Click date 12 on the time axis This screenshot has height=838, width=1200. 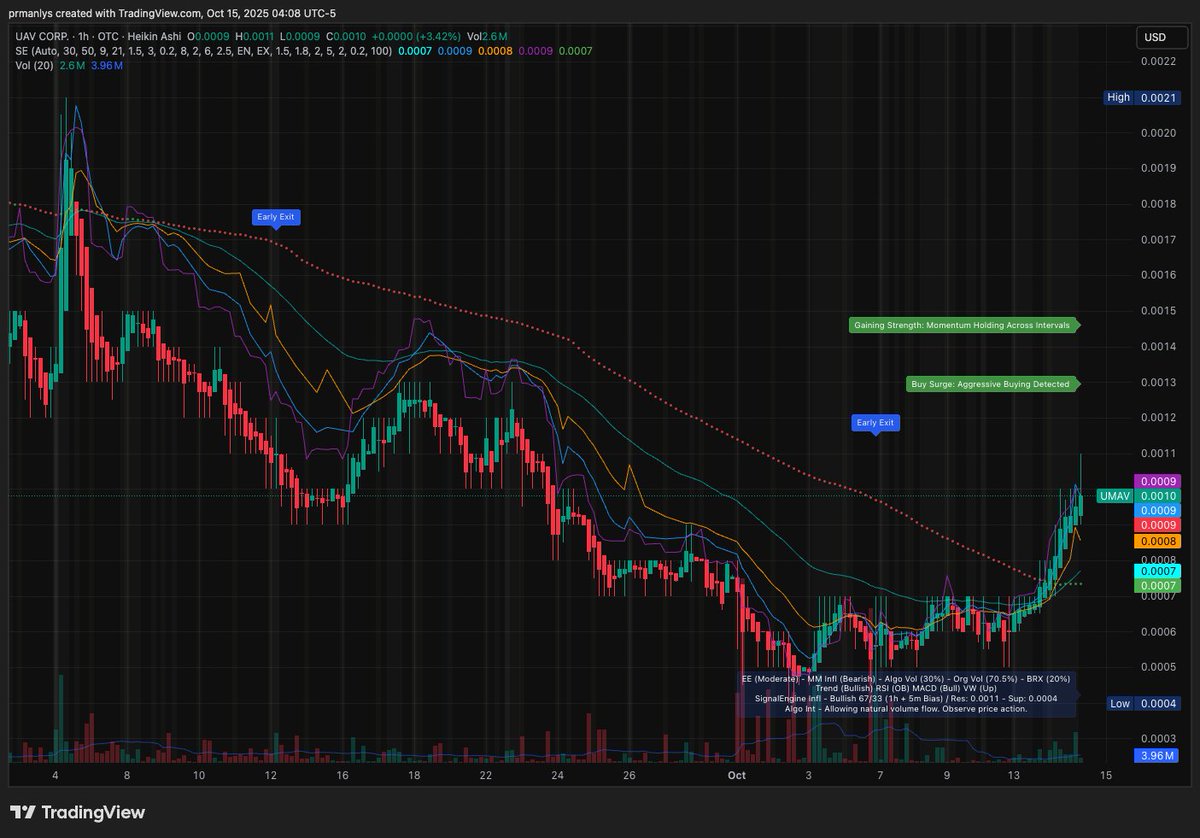click(271, 775)
